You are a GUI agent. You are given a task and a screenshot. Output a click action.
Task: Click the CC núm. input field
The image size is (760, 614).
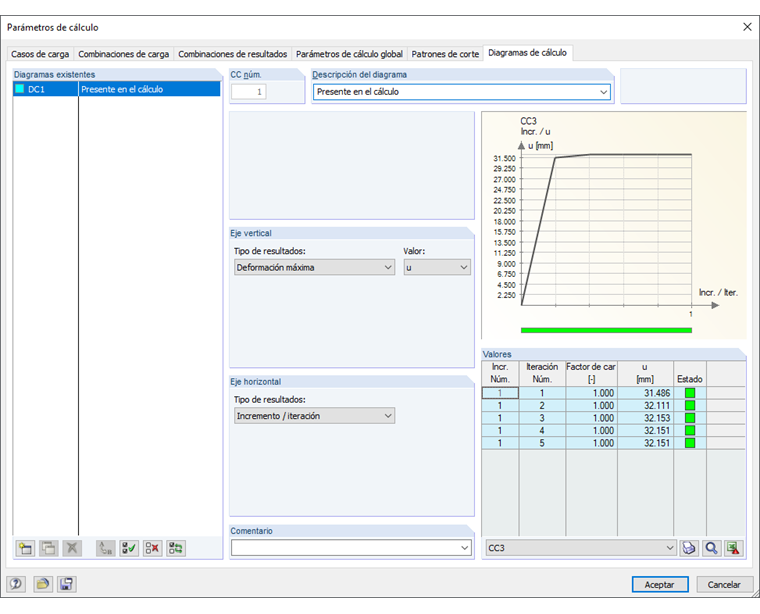[x=249, y=92]
